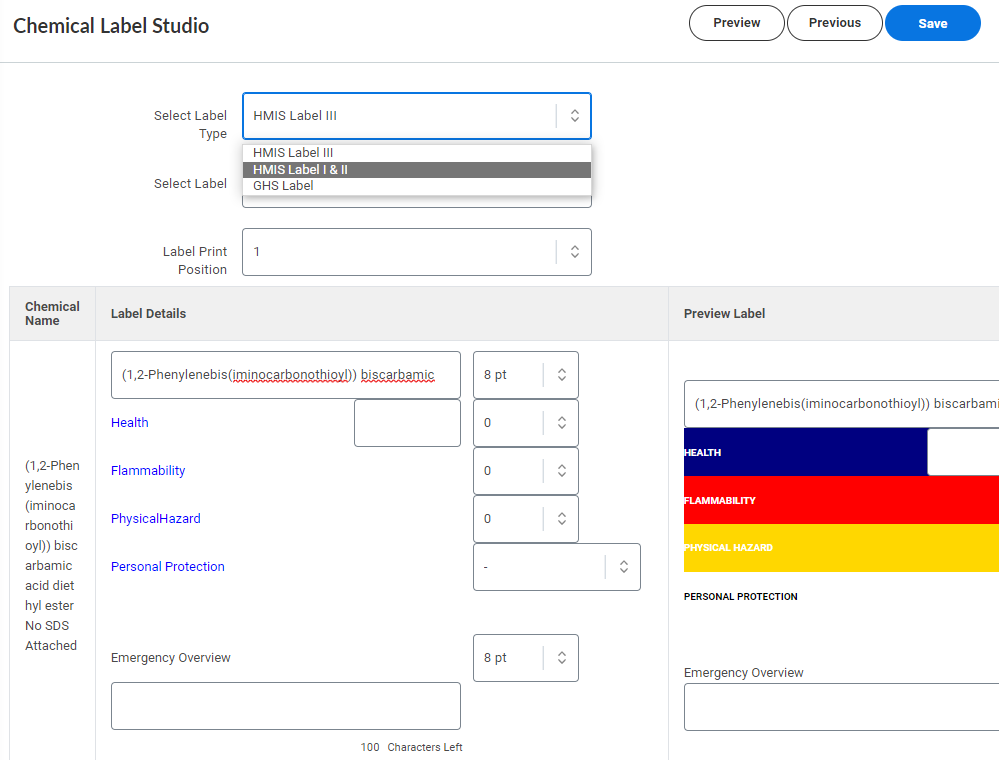This screenshot has width=999, height=760.
Task: Click the Health text input box
Action: coord(407,423)
